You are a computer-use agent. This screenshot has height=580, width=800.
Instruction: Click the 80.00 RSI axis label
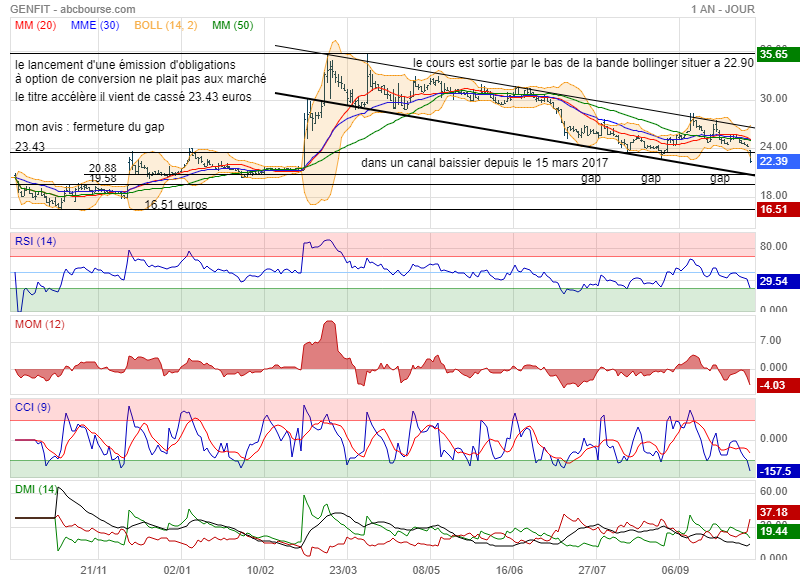point(774,246)
